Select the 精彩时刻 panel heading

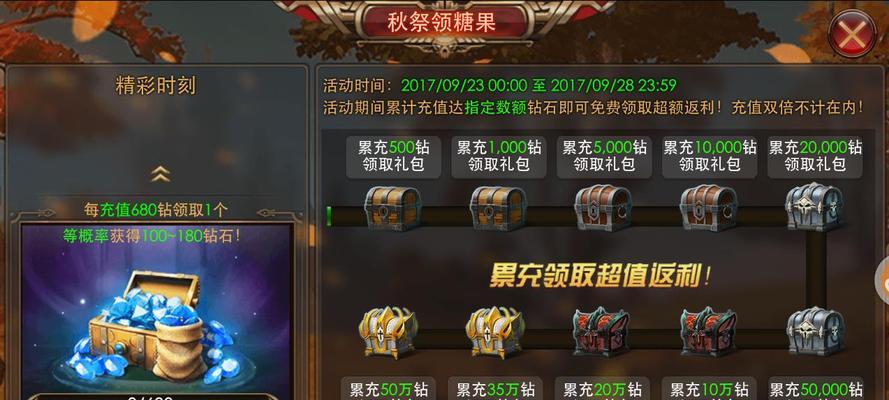coord(155,86)
